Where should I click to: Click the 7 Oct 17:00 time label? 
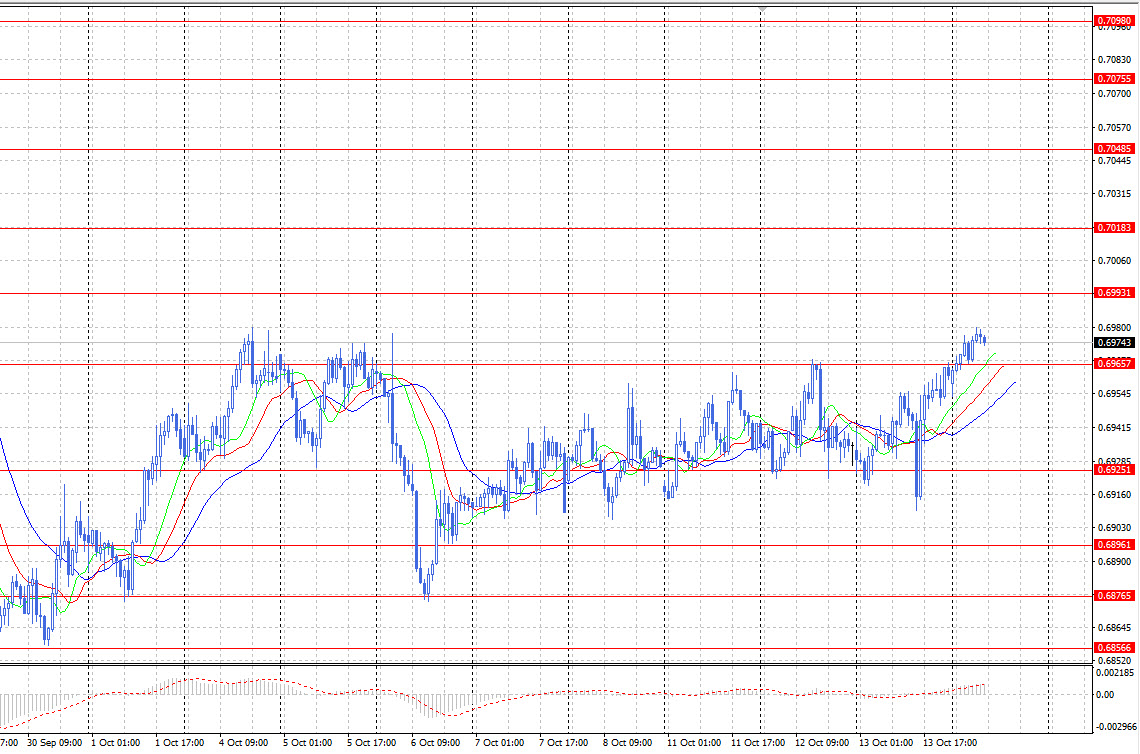click(x=563, y=743)
